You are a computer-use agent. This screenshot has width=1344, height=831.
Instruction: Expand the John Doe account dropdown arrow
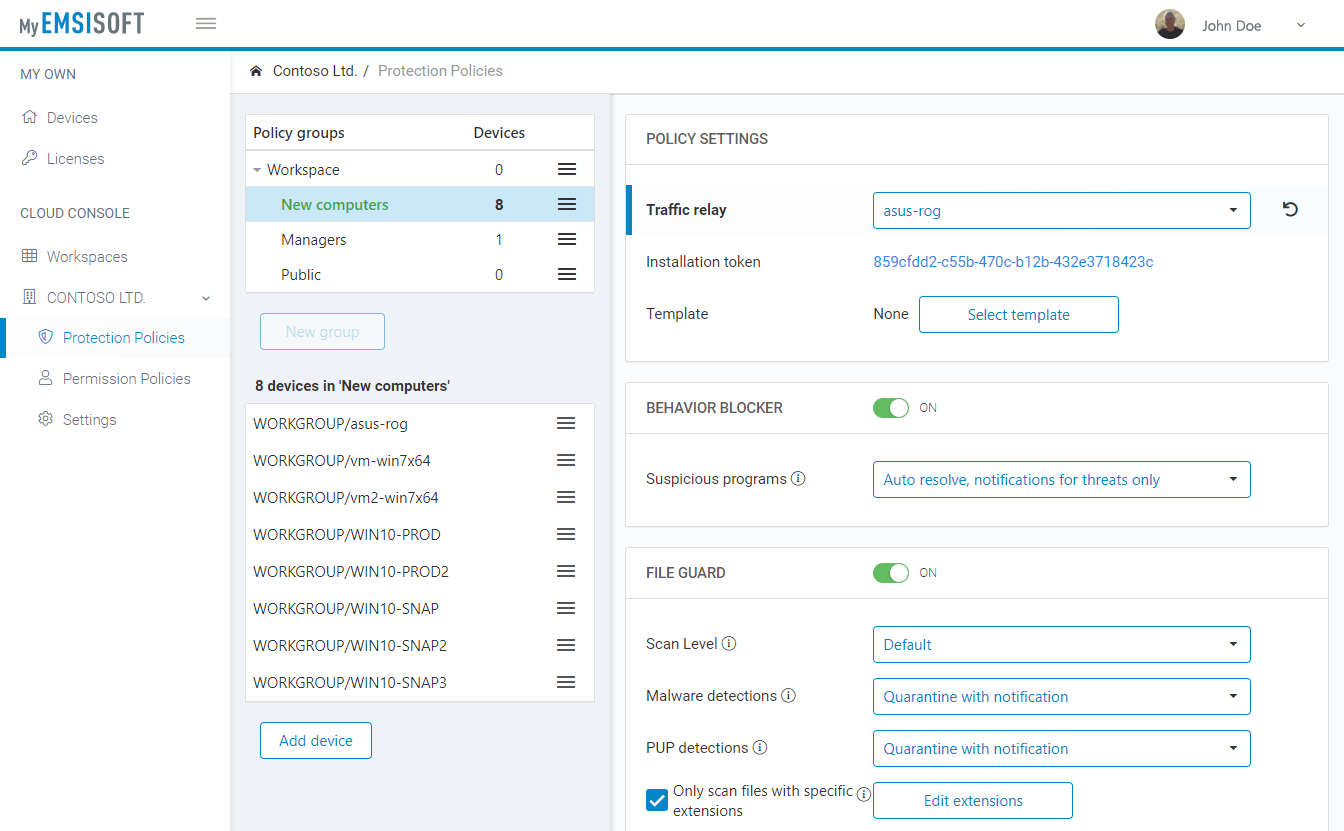[1301, 25]
